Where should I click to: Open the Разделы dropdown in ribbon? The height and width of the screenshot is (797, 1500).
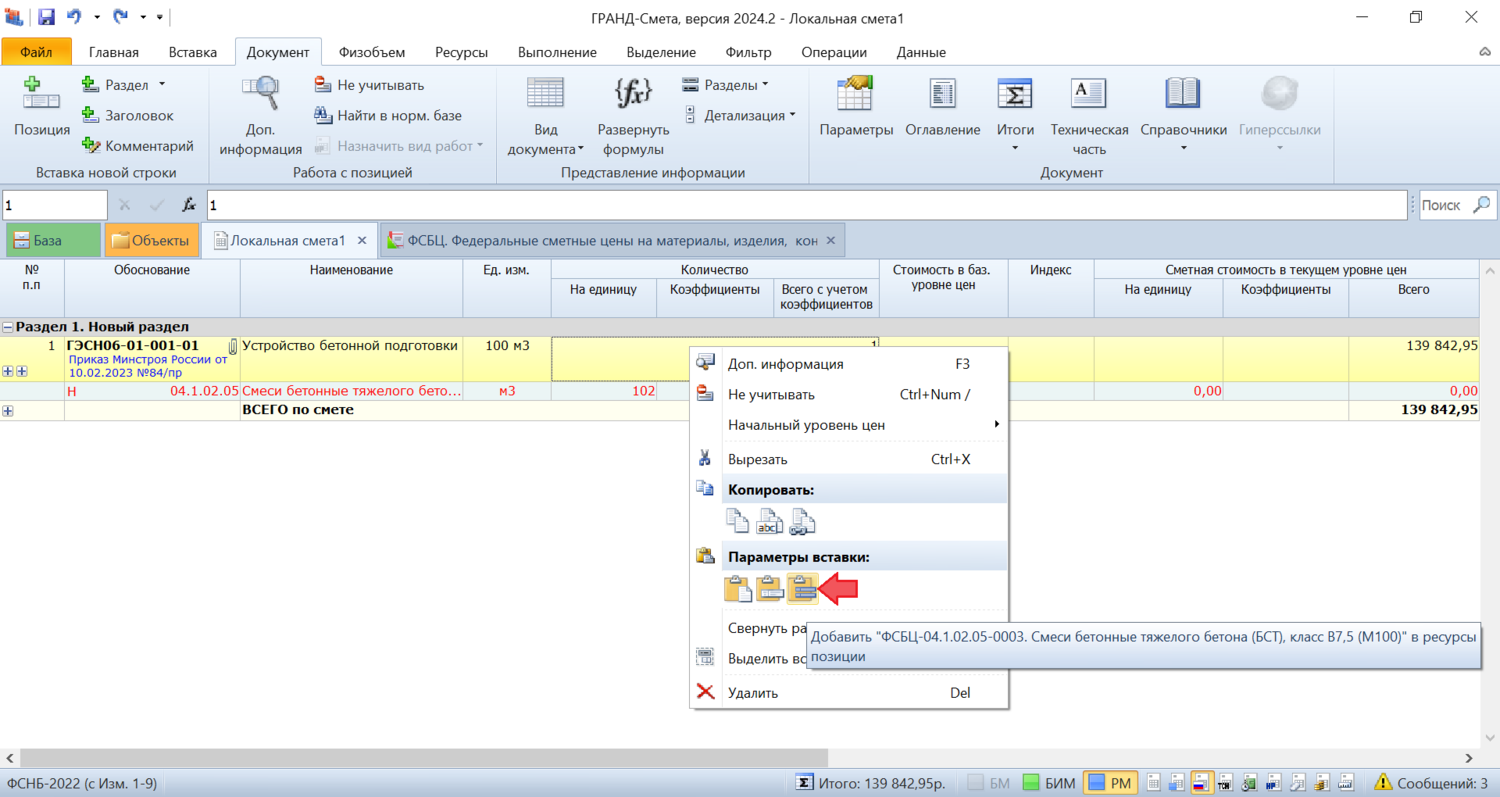pyautogui.click(x=725, y=85)
